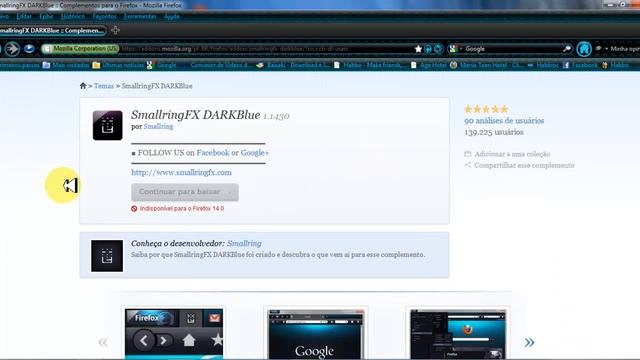Screen dimensions: 640x360
Task: Open the Ajuda menu
Action: (171, 16)
